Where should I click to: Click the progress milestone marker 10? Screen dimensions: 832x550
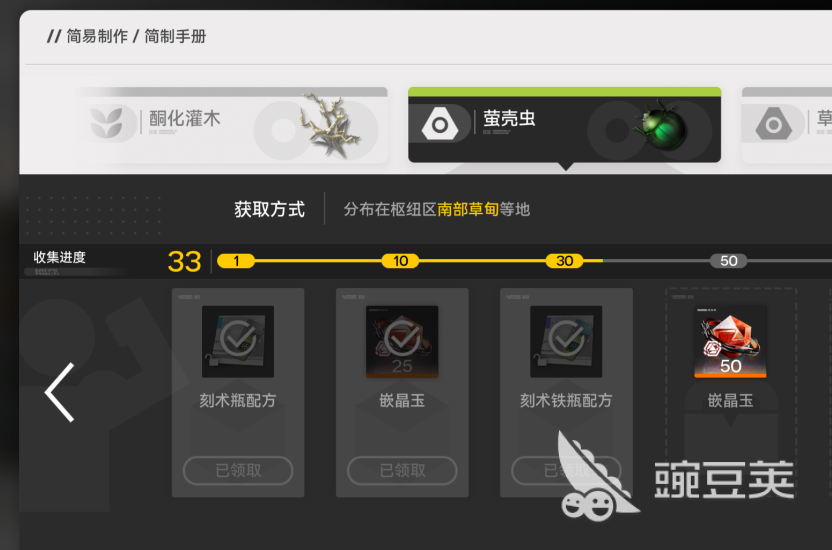tap(401, 261)
